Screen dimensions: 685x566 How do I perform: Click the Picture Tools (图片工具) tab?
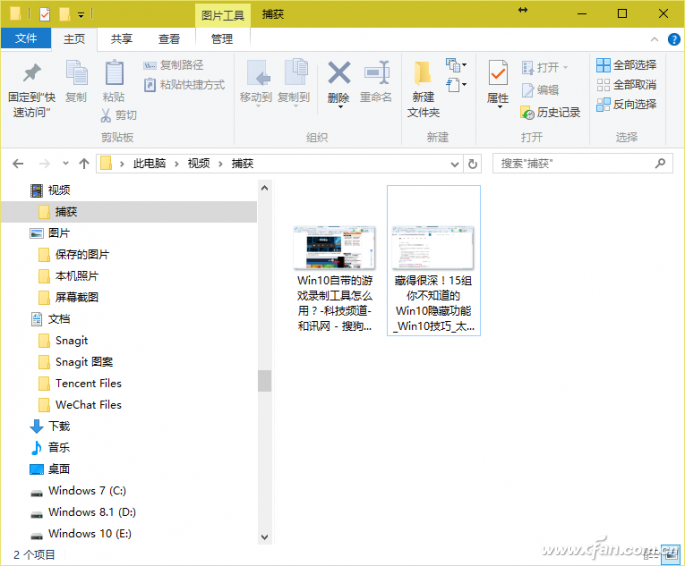(x=223, y=16)
